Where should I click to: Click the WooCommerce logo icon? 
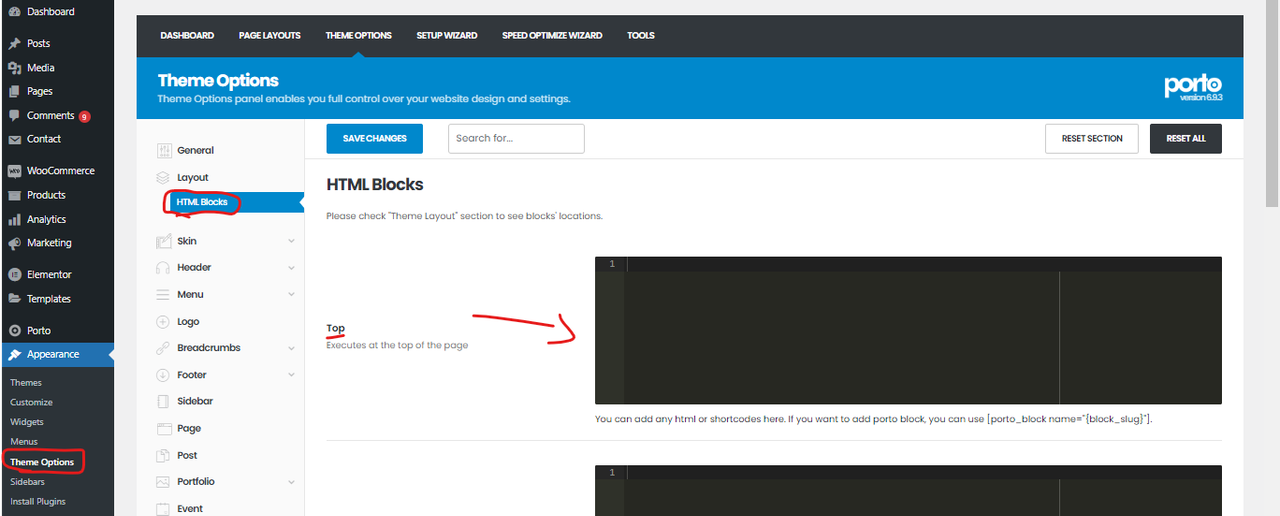click(14, 171)
